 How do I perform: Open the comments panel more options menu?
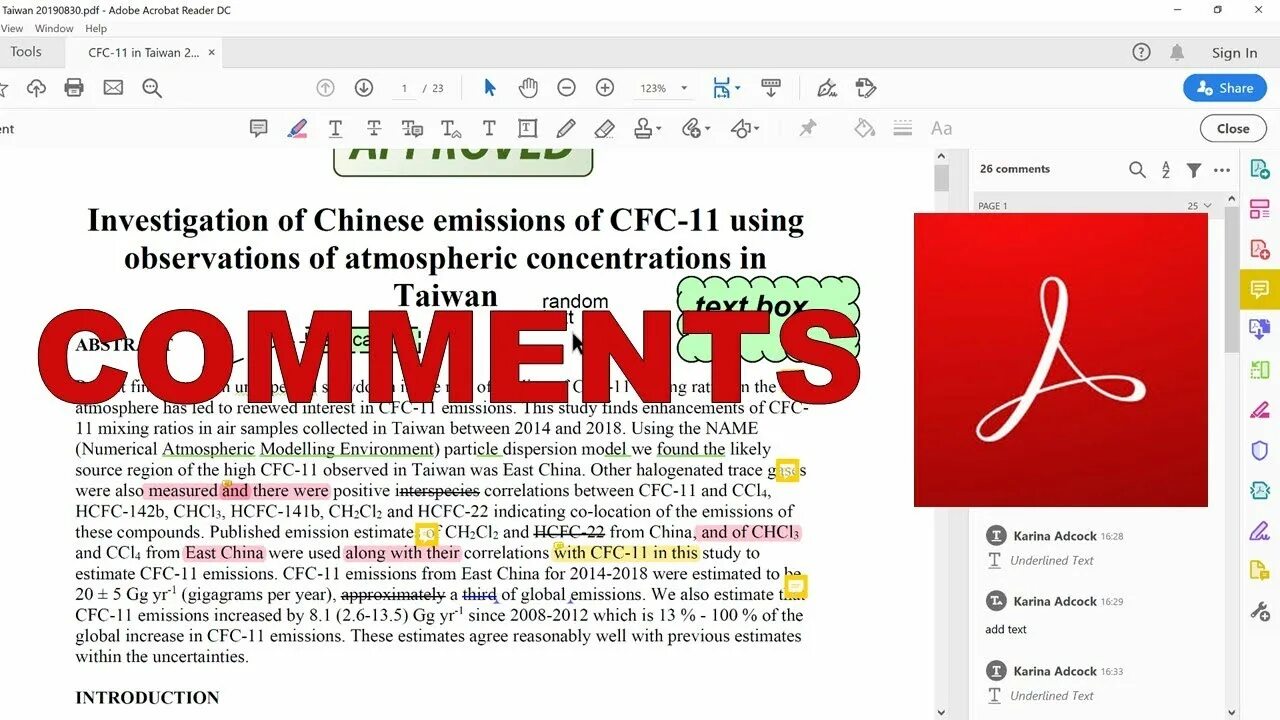(1222, 170)
